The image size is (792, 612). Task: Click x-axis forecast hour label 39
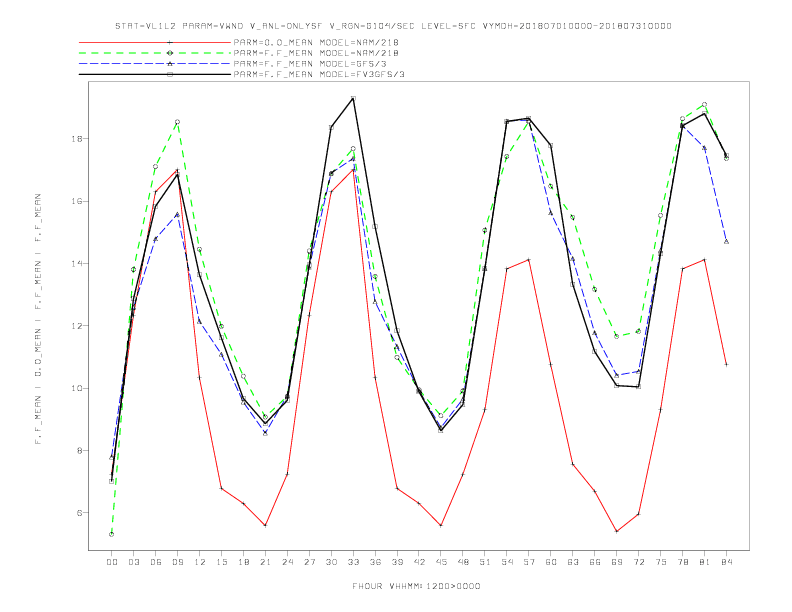pyautogui.click(x=397, y=562)
